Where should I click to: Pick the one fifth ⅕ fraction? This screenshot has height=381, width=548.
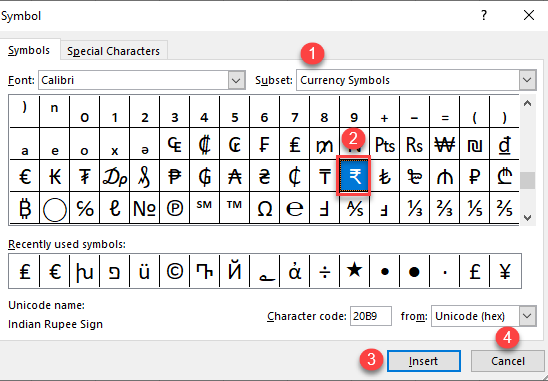(x=475, y=208)
